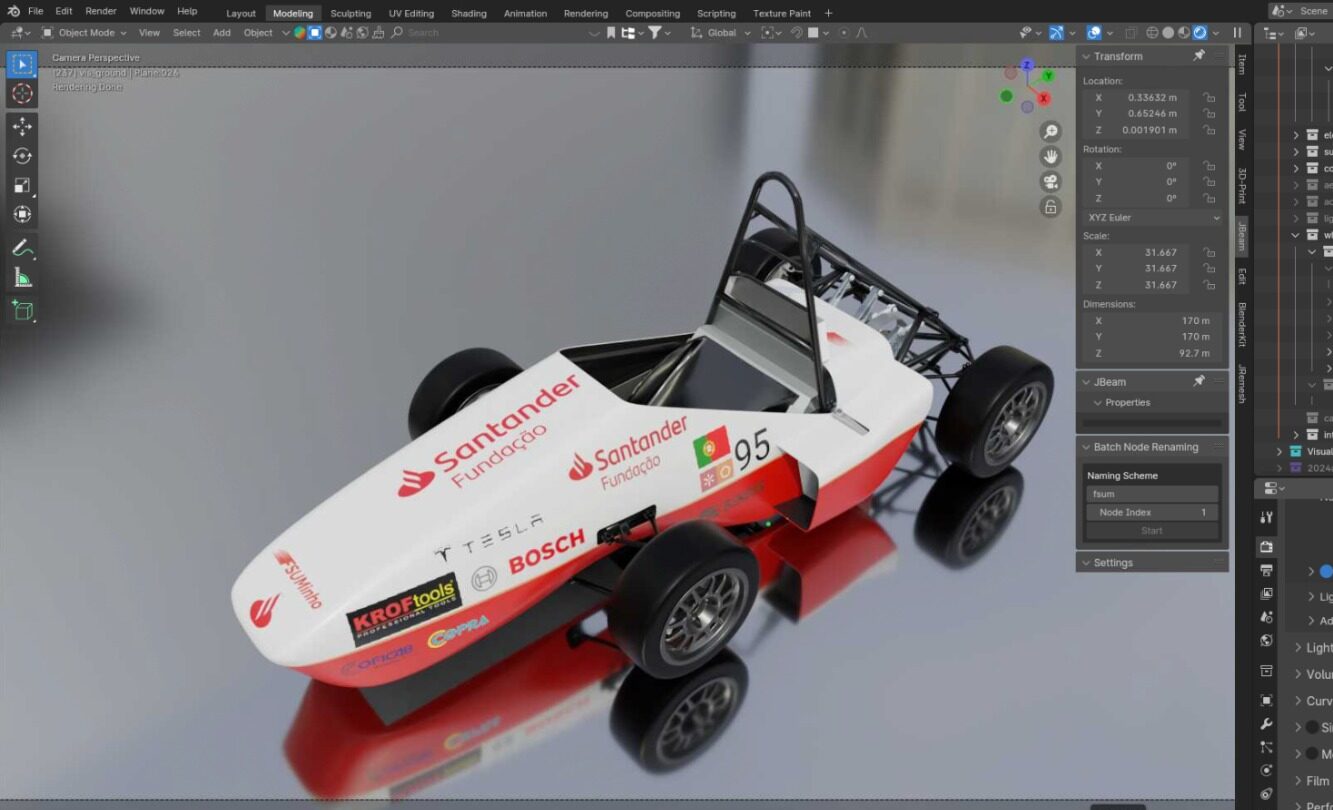Open the File menu
Screen dimensions: 1333x810
(35, 11)
